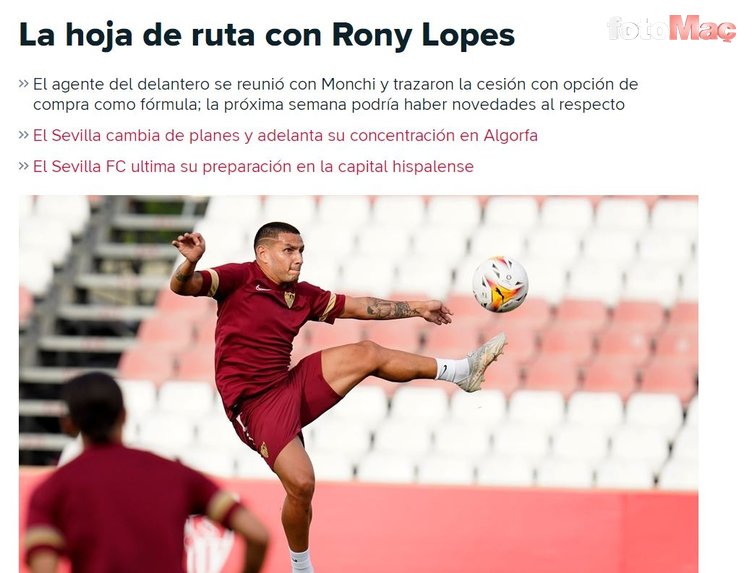Image resolution: width=752 pixels, height=573 pixels.
Task: Click the tattooed forearm of the player
Action: click(389, 308)
